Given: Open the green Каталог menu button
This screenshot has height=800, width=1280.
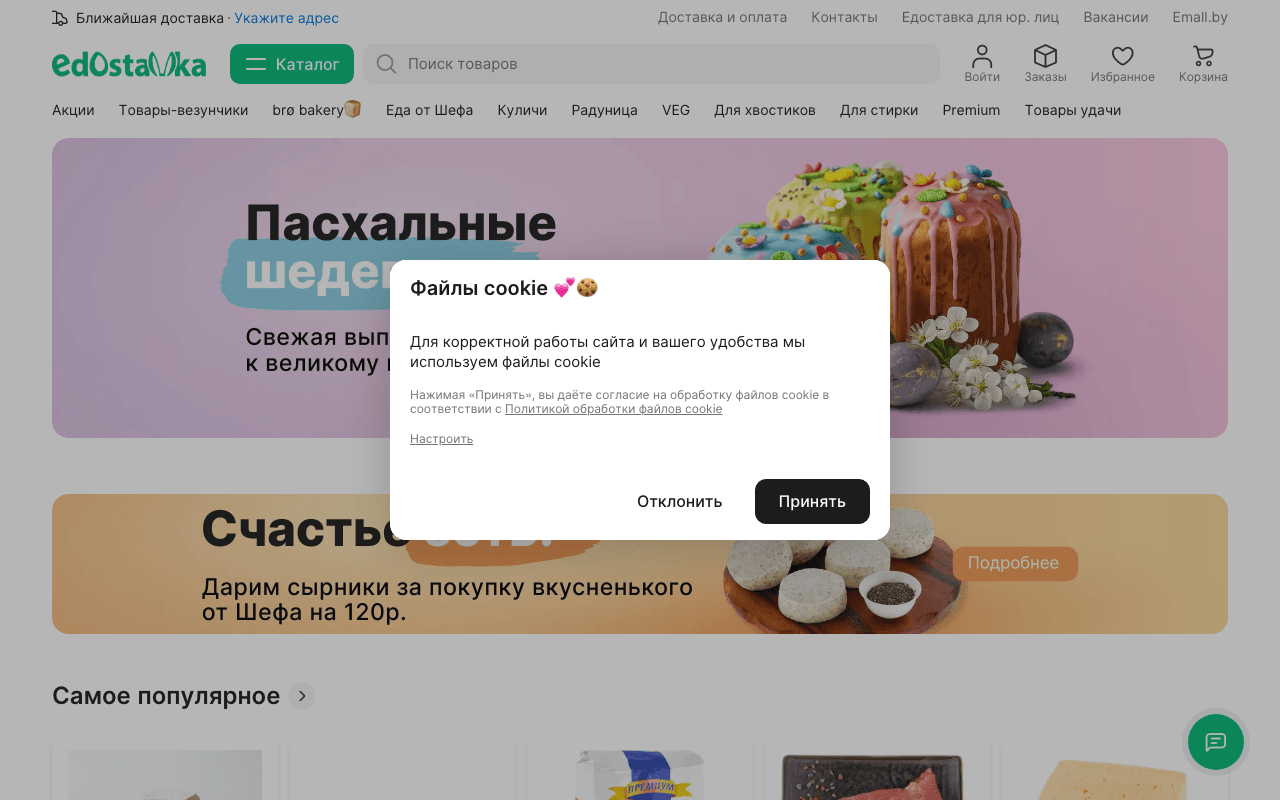Looking at the screenshot, I should [x=291, y=63].
